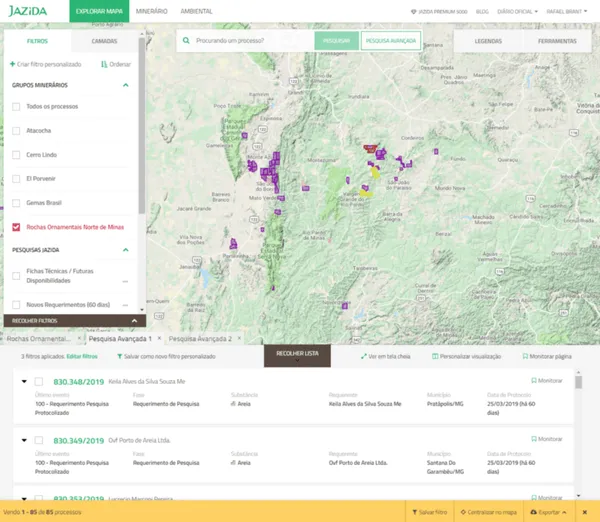Uncheck Rochas Ornamentais Norte de Minas checkbox

pos(16,227)
